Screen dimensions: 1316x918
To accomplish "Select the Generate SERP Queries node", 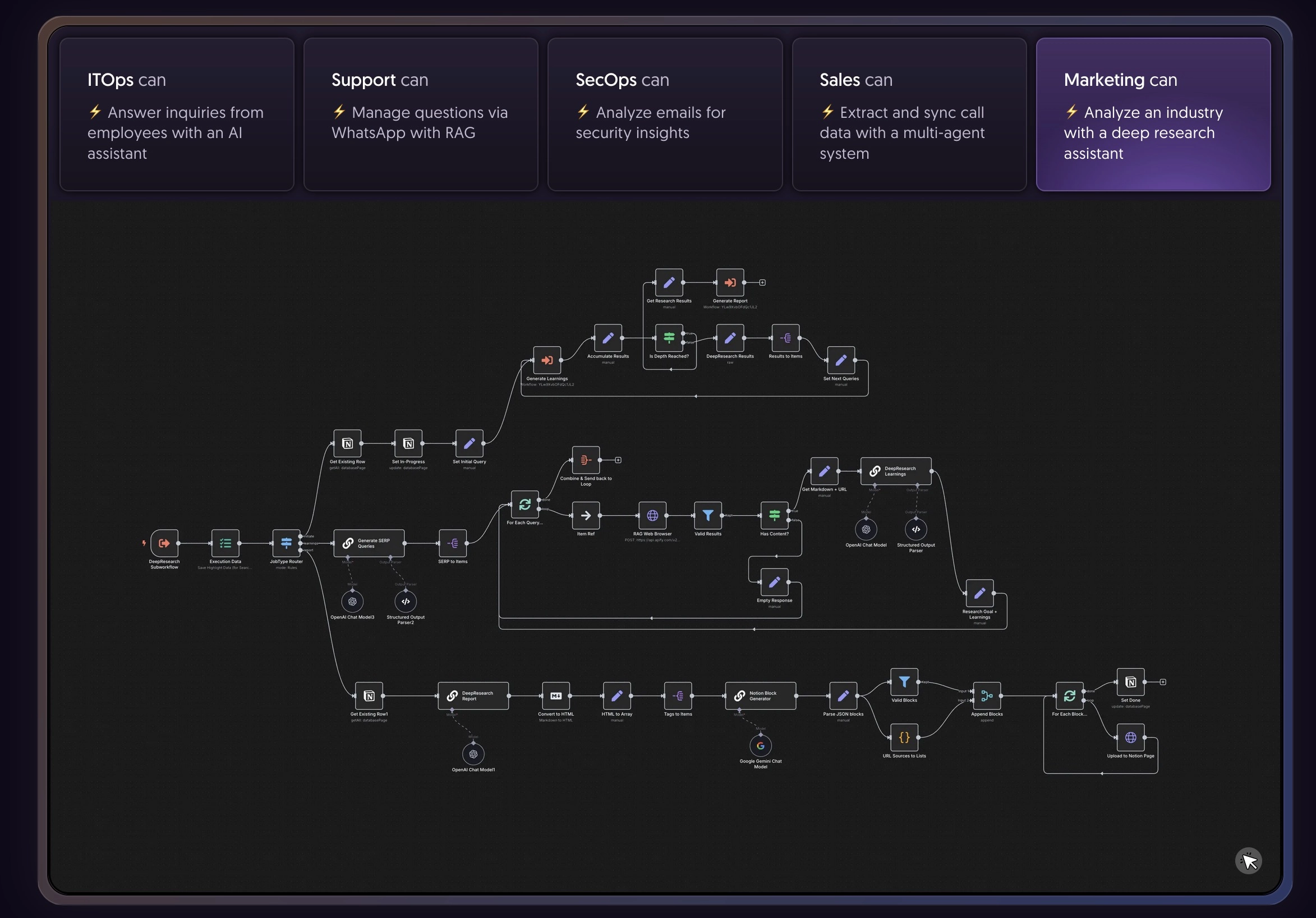I will pos(369,544).
